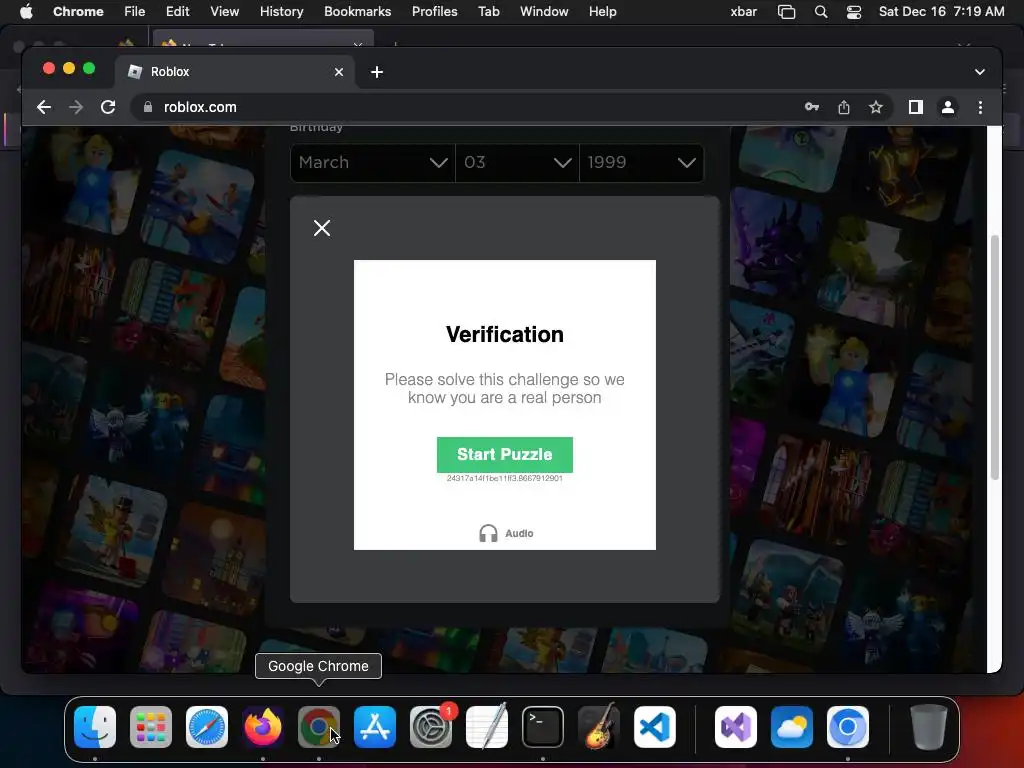This screenshot has width=1024, height=768.
Task: Click the Audio headphones option
Action: pyautogui.click(x=506, y=534)
